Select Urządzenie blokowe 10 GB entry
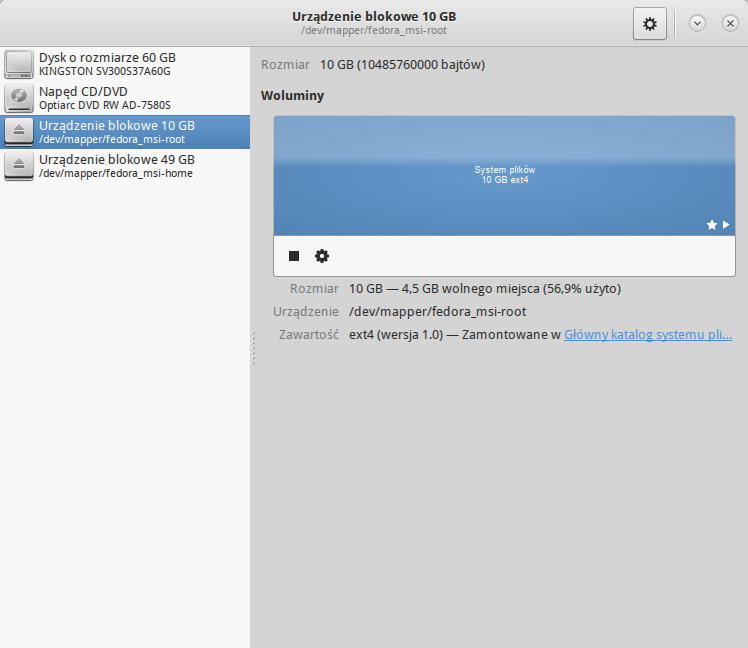 click(125, 132)
